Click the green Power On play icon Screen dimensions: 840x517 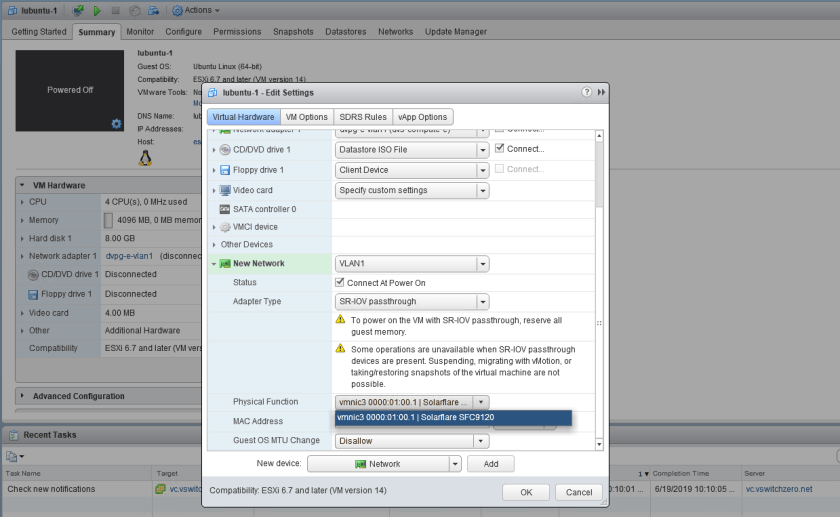[96, 10]
